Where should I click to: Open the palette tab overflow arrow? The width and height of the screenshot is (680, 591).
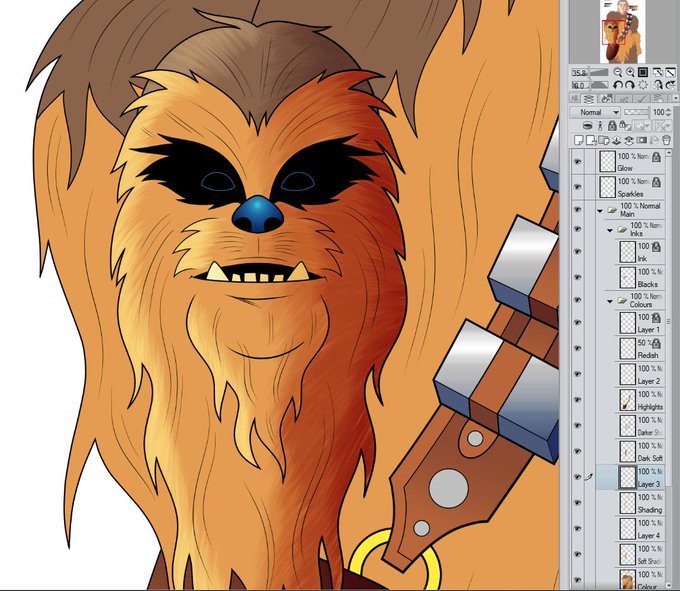[675, 99]
